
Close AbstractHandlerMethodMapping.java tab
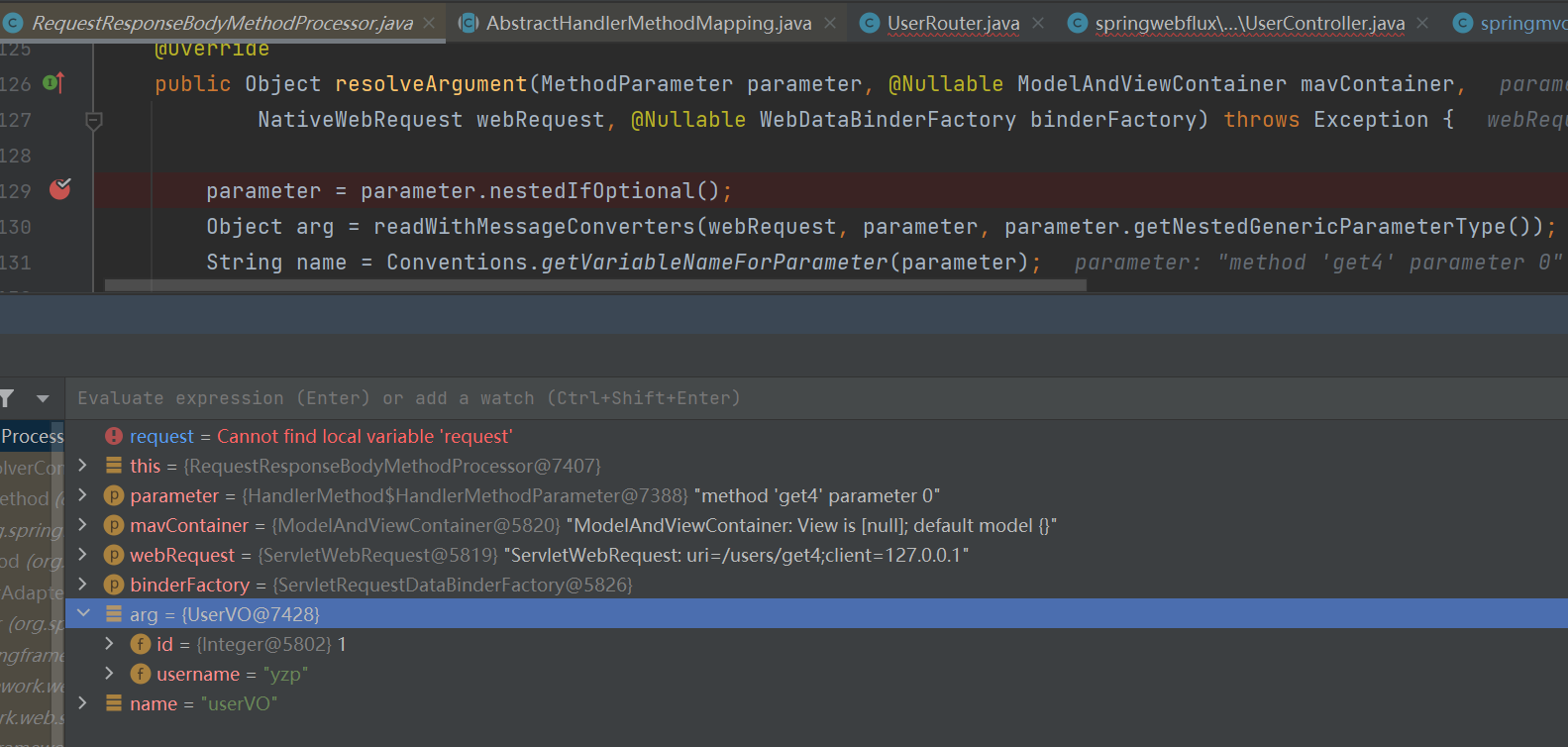(x=830, y=23)
